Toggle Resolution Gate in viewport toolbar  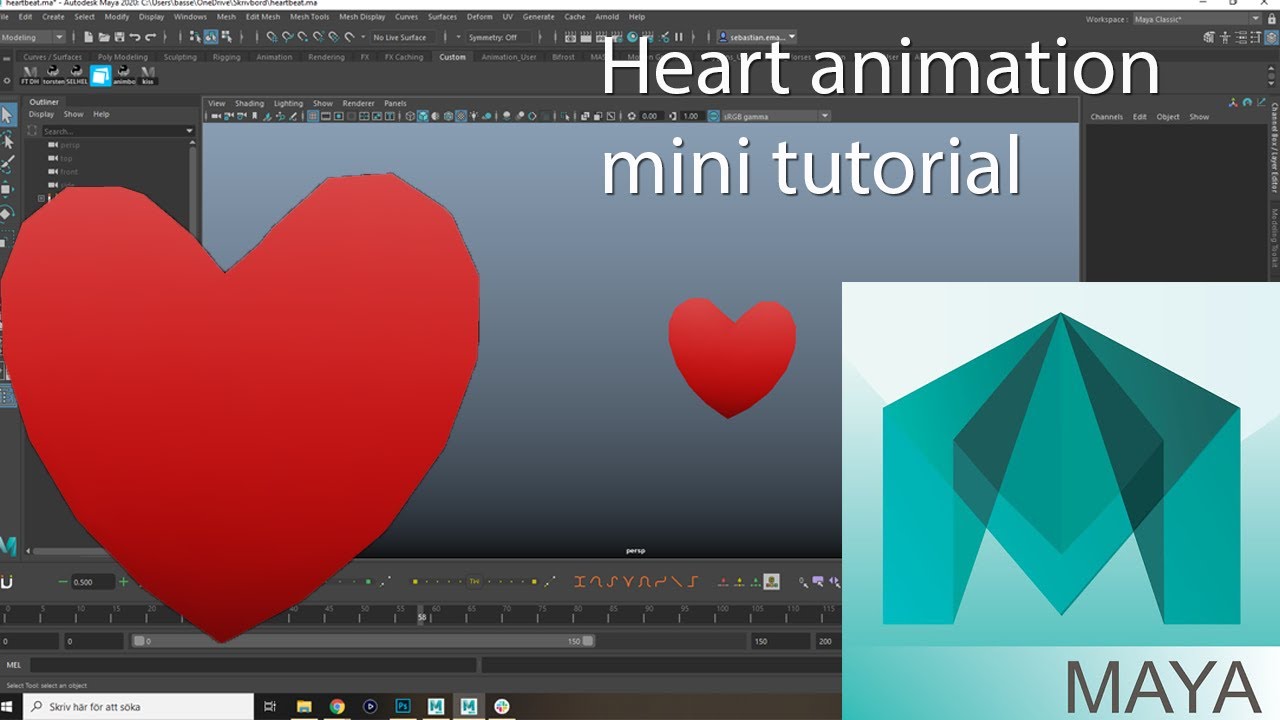(341, 116)
